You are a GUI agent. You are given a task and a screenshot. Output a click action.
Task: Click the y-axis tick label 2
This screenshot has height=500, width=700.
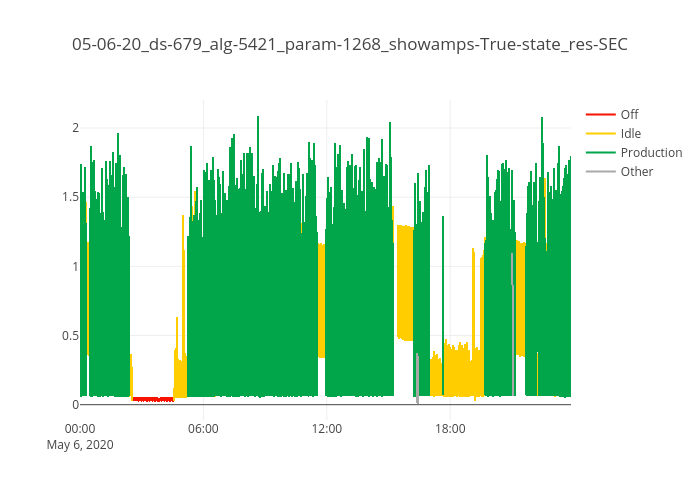point(74,128)
